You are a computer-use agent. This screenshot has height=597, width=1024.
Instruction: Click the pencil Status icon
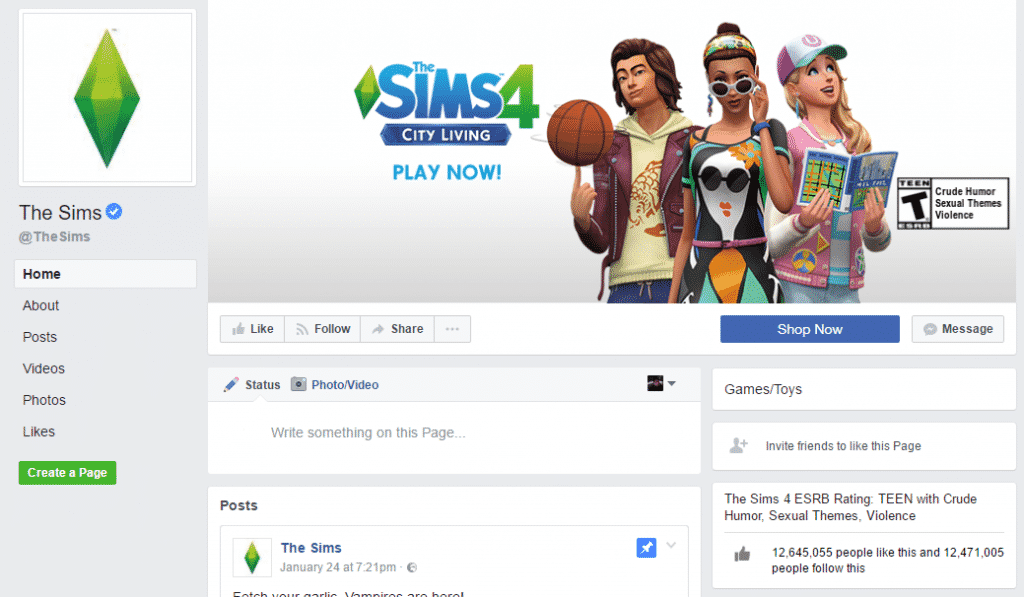point(231,385)
